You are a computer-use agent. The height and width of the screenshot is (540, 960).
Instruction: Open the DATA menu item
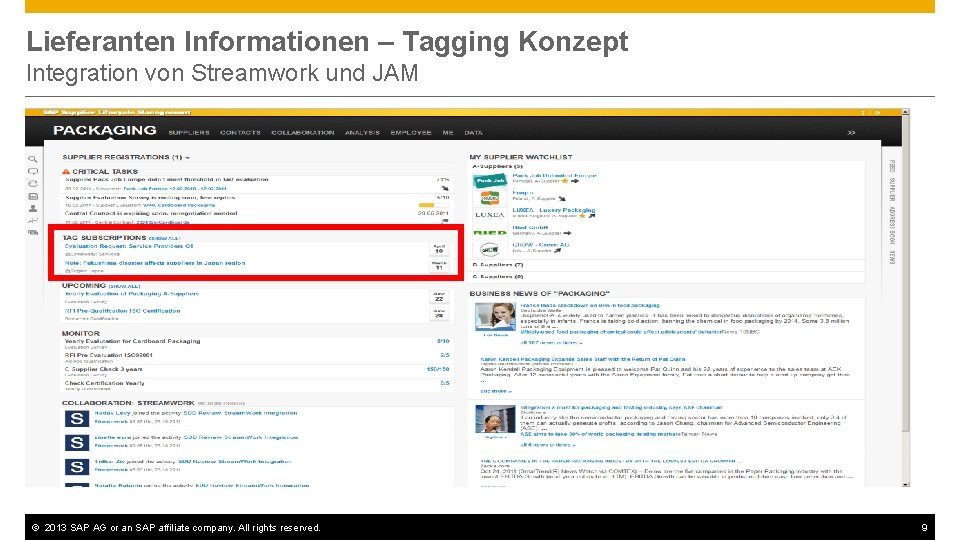coord(473,133)
